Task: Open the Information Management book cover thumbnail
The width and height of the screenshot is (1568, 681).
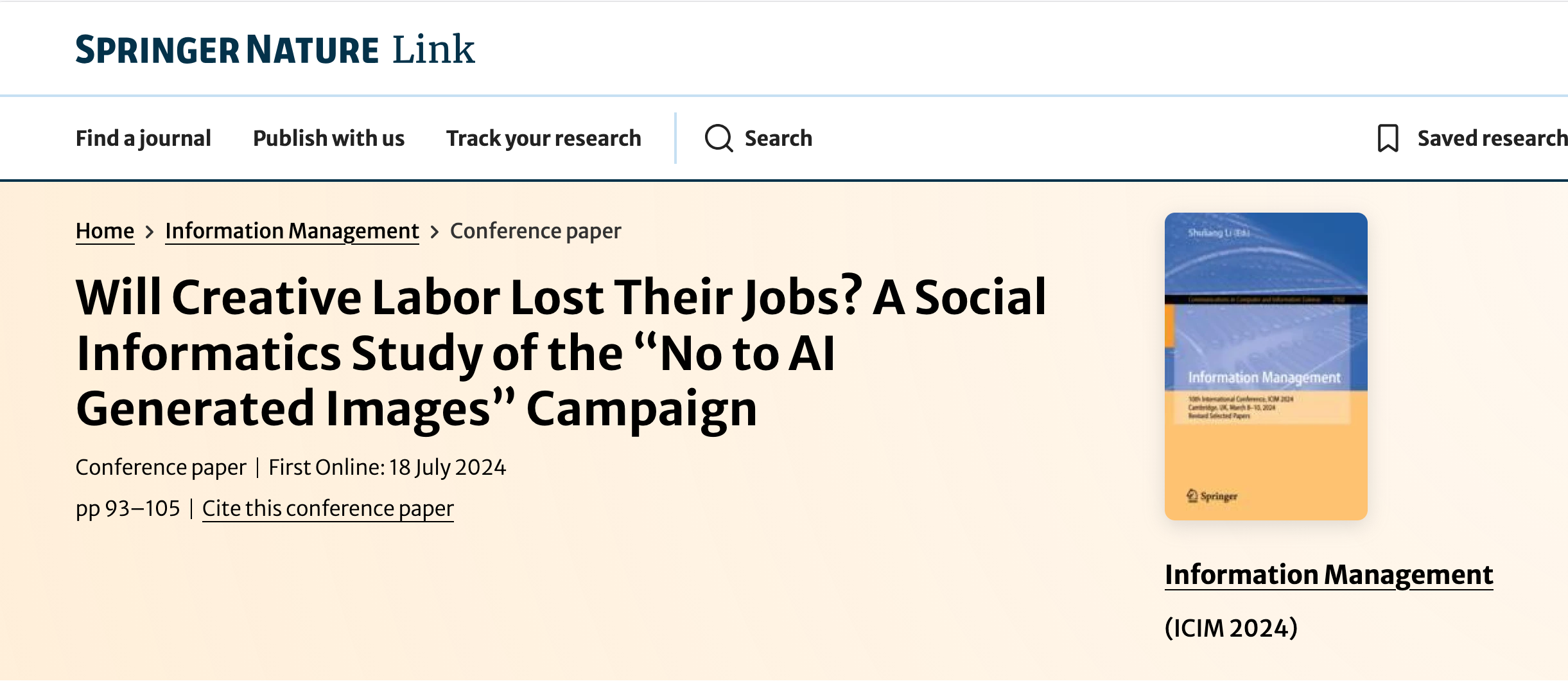Action: click(1266, 366)
